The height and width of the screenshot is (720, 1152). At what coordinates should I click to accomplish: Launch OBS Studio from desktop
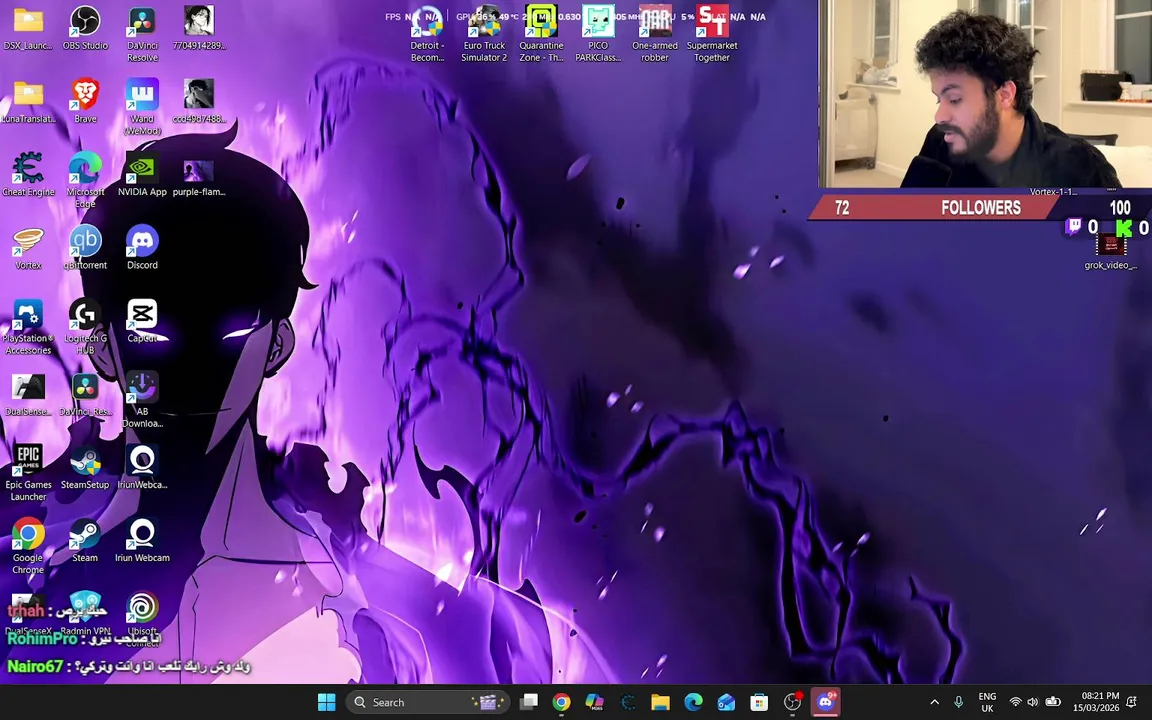coord(85,29)
